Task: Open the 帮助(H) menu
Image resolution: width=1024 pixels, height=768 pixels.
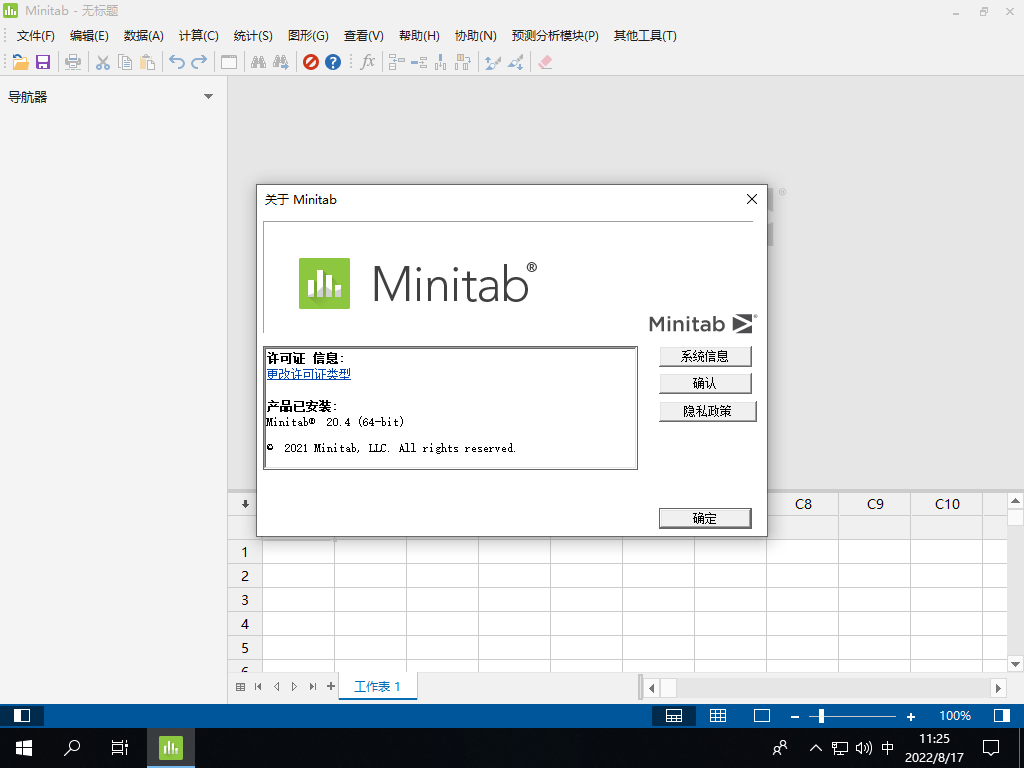Action: [419, 36]
